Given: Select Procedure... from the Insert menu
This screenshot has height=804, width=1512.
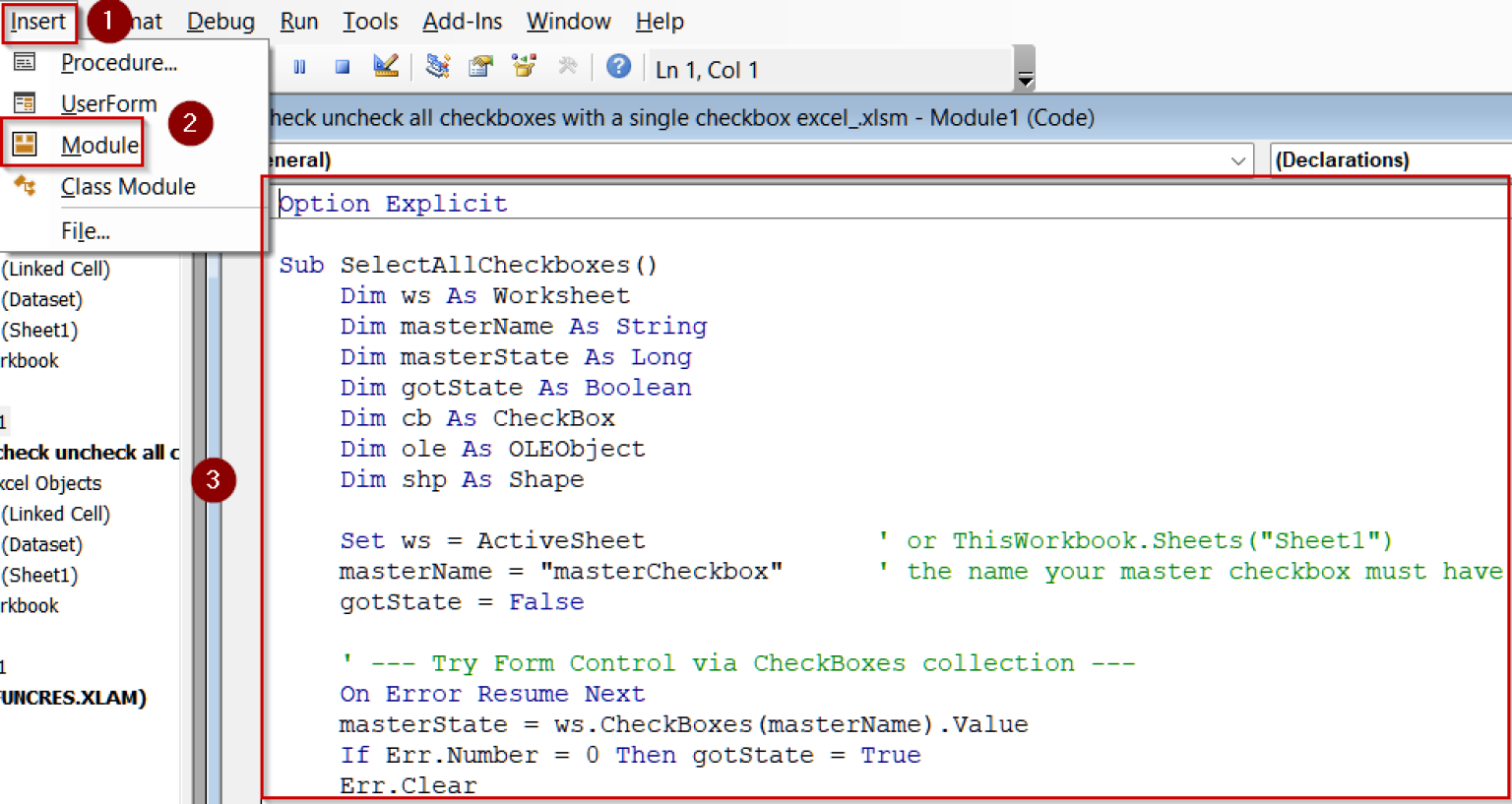Looking at the screenshot, I should tap(118, 63).
